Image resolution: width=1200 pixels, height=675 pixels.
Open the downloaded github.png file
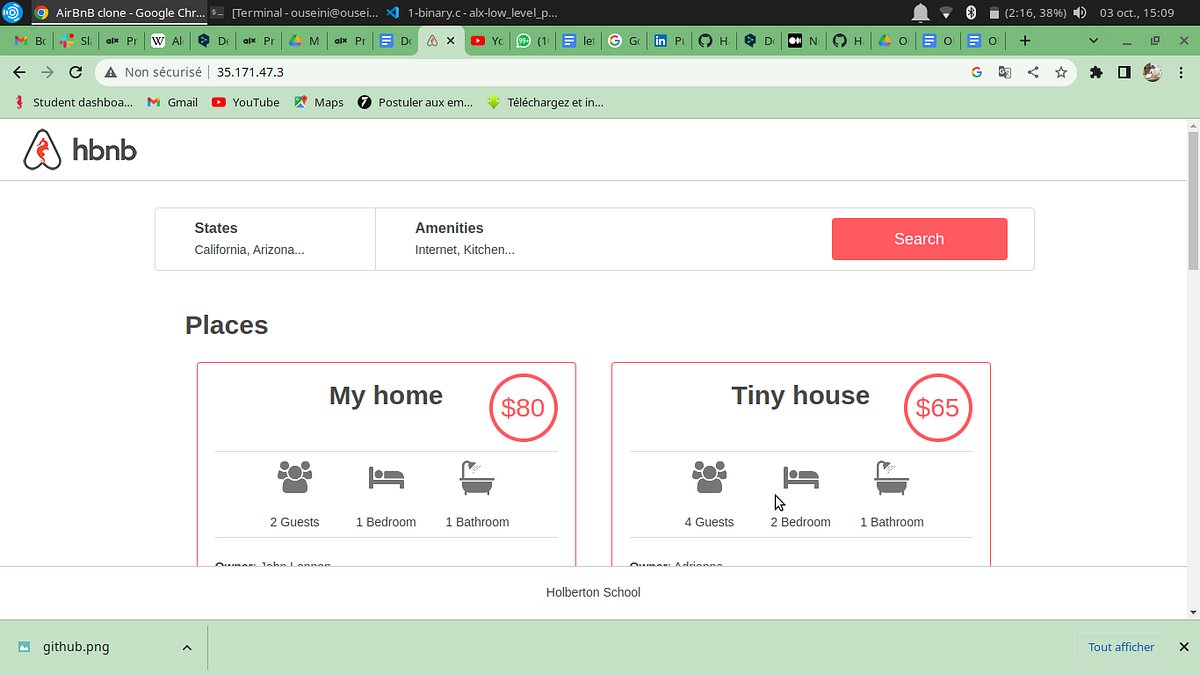coord(76,647)
